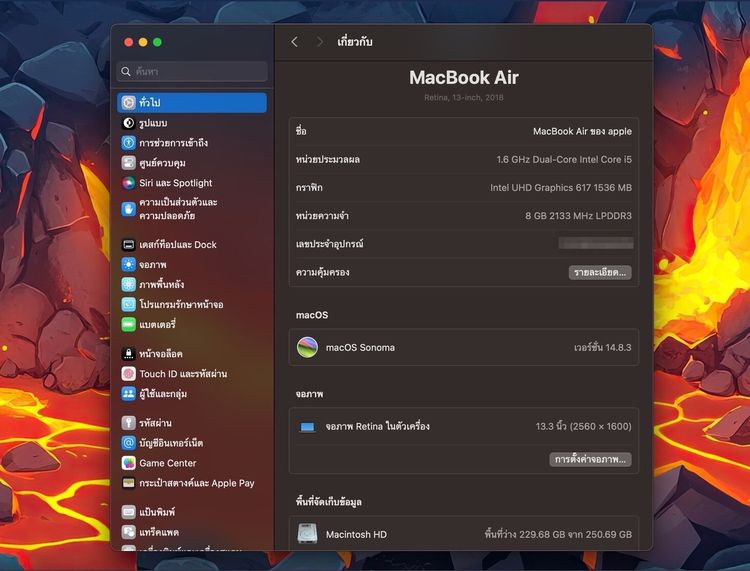Viewport: 750px width, 571px height.
Task: Click the Macintosh HD drive icon
Action: (308, 535)
